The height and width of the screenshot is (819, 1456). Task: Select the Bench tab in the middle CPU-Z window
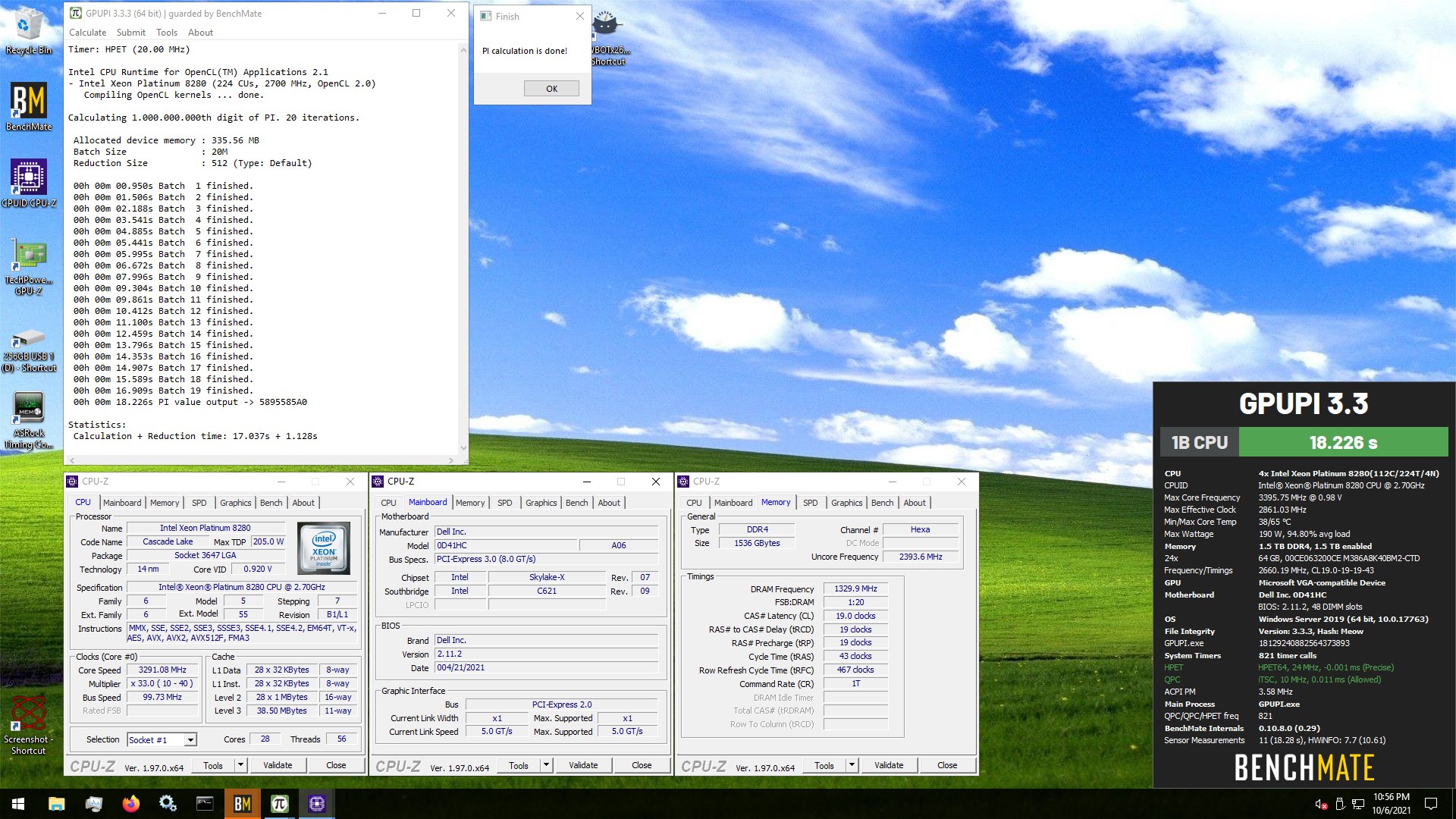click(576, 503)
